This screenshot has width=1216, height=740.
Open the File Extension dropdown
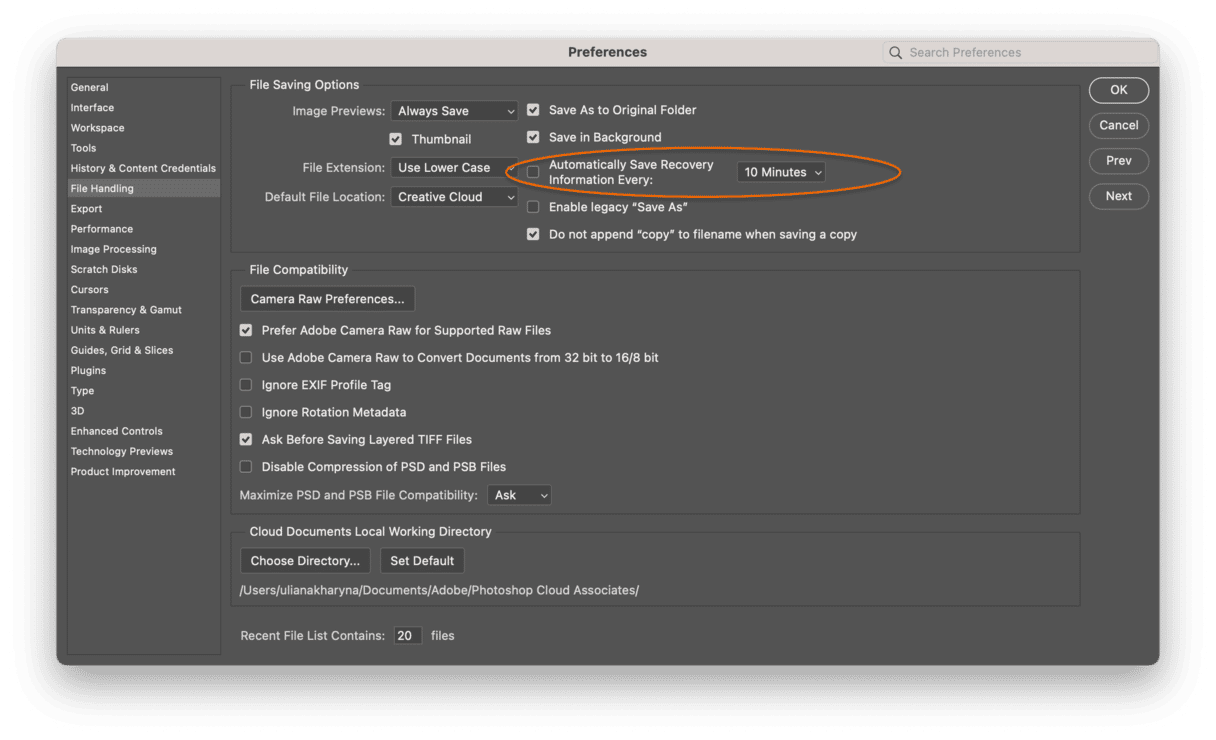pyautogui.click(x=454, y=168)
